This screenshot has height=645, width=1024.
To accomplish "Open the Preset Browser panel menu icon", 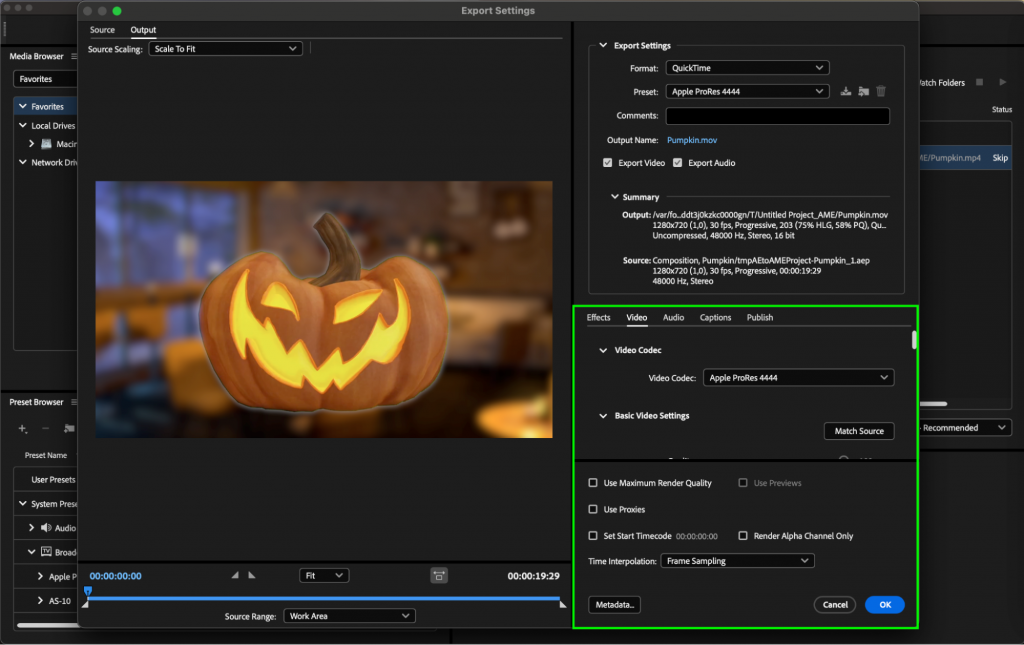I will click(x=72, y=402).
